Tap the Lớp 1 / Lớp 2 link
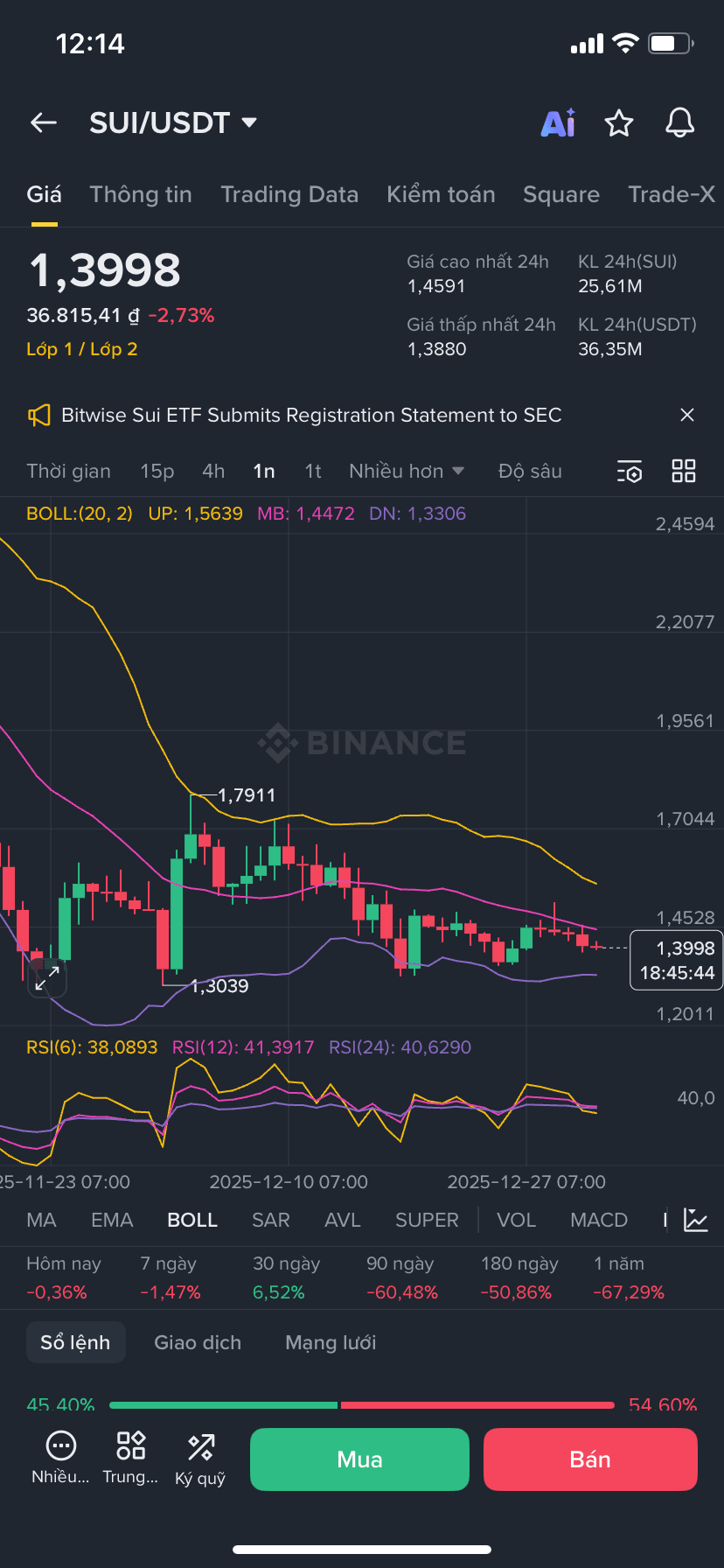724x1568 pixels. tap(82, 349)
